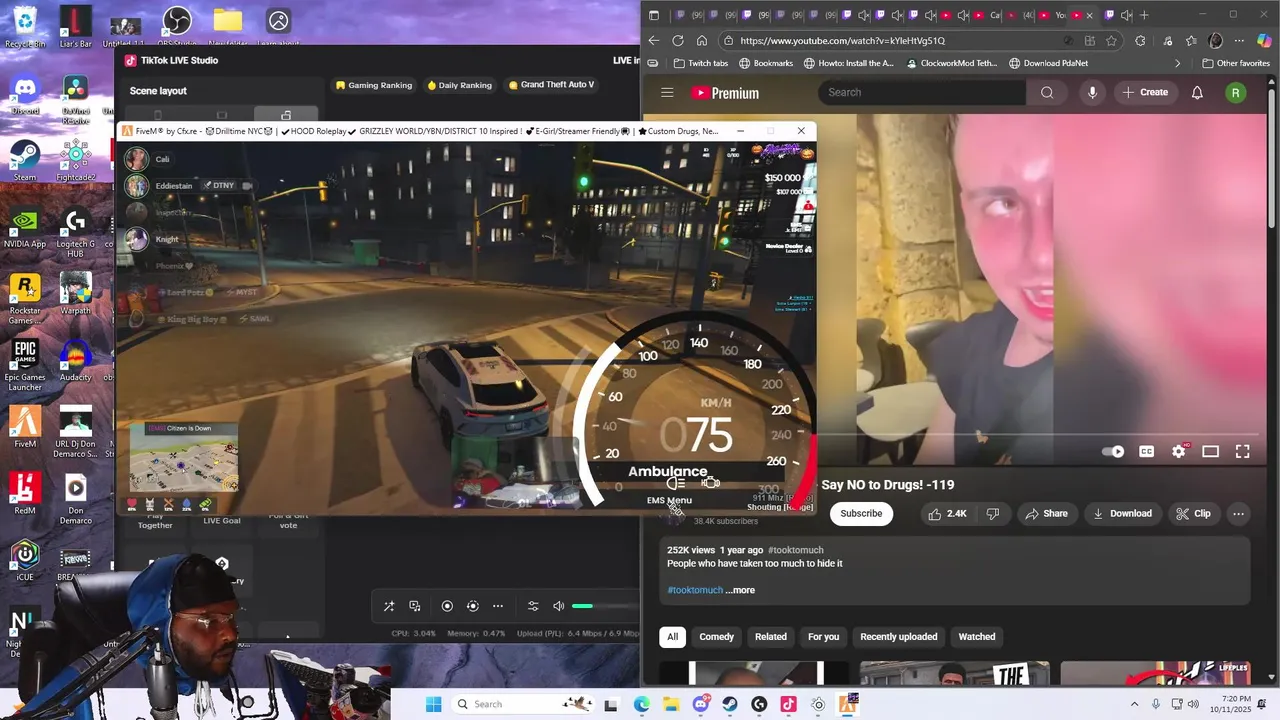Open TikTok Studio audio mixer settings
The width and height of the screenshot is (1280, 720).
point(533,606)
